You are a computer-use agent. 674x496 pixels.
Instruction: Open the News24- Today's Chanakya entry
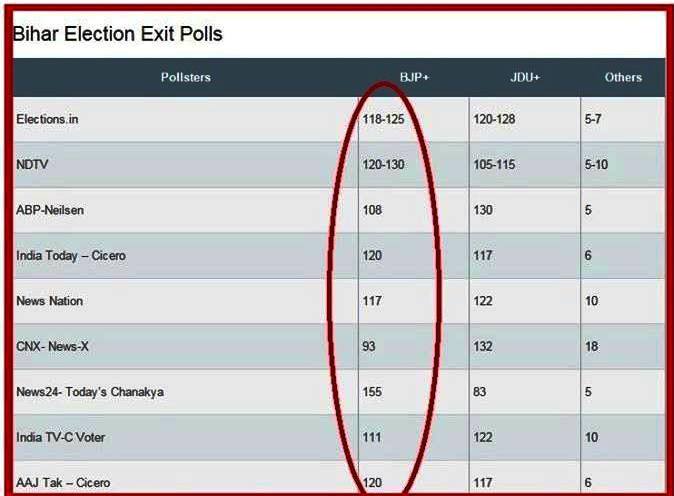point(90,392)
